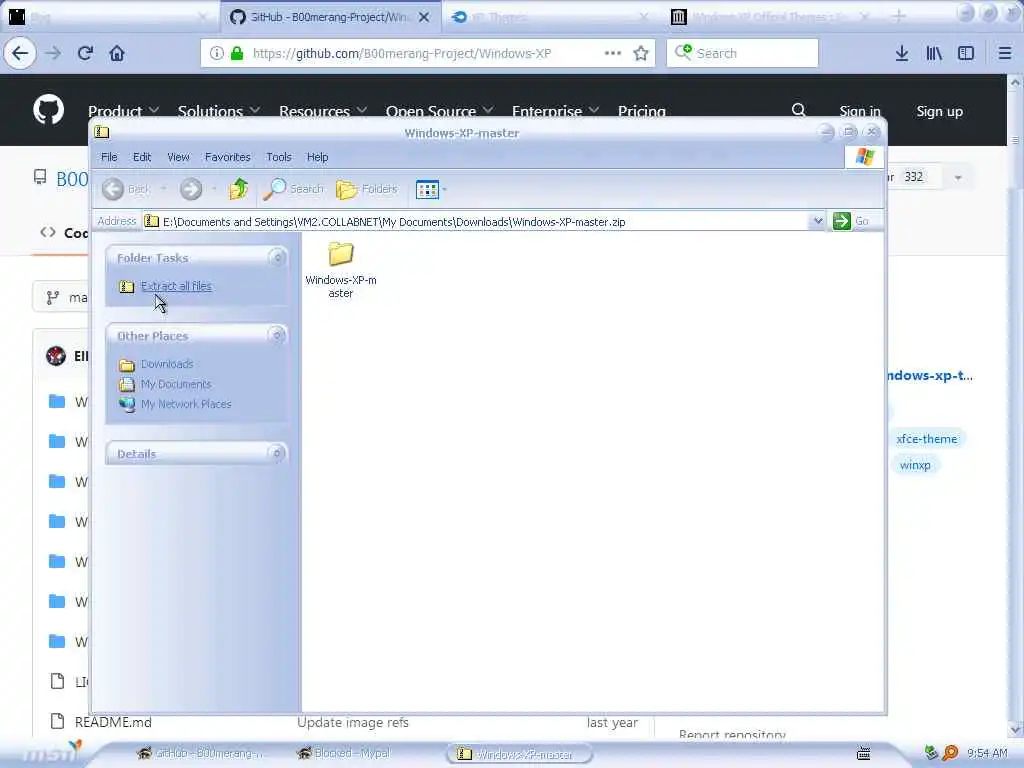Expand the Details panel
The height and width of the screenshot is (768, 1024).
point(277,453)
